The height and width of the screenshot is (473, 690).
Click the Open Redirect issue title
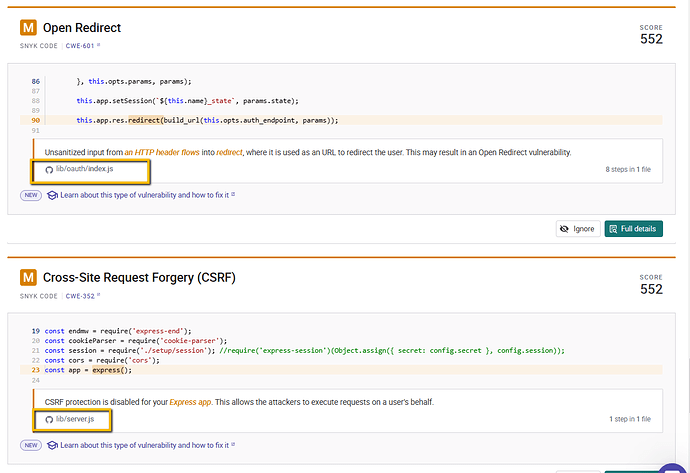tap(82, 28)
